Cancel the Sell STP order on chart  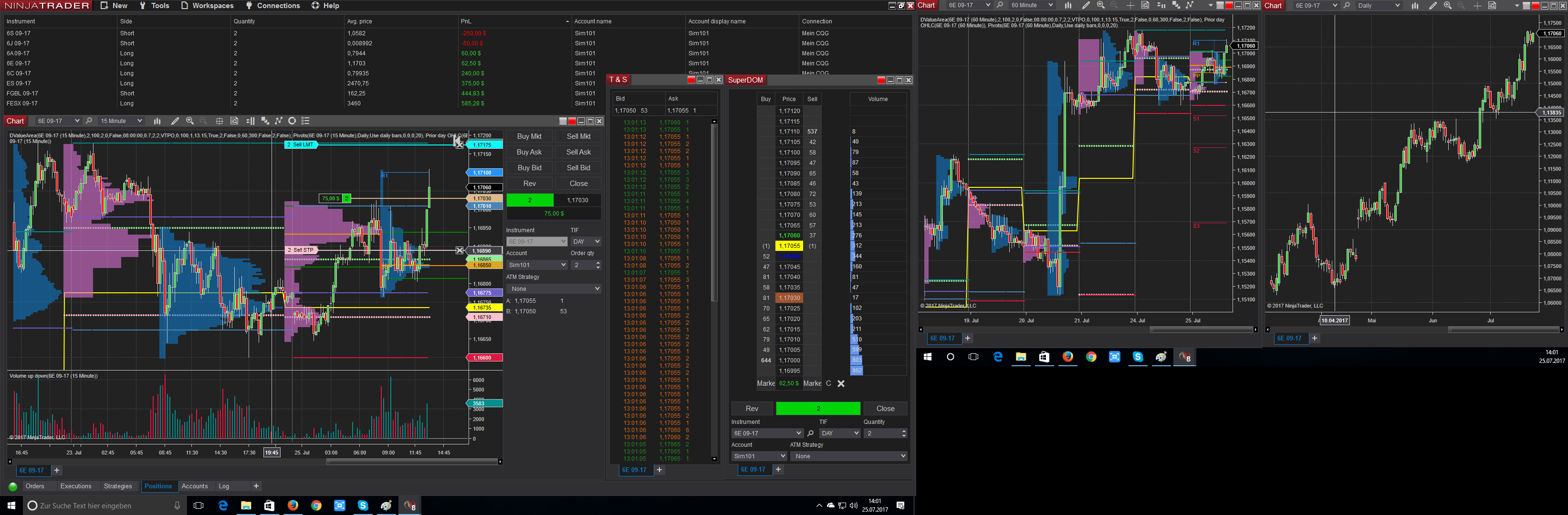click(x=460, y=250)
